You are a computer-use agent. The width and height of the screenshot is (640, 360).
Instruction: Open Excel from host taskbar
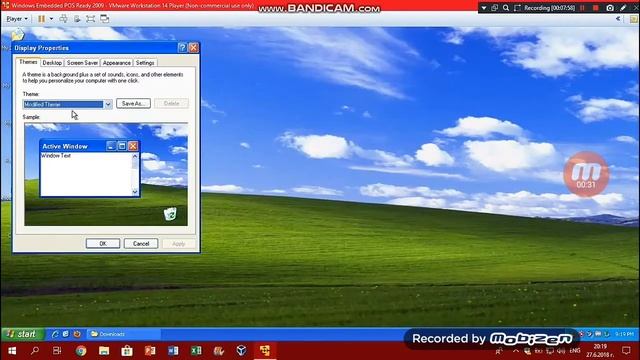tap(196, 351)
